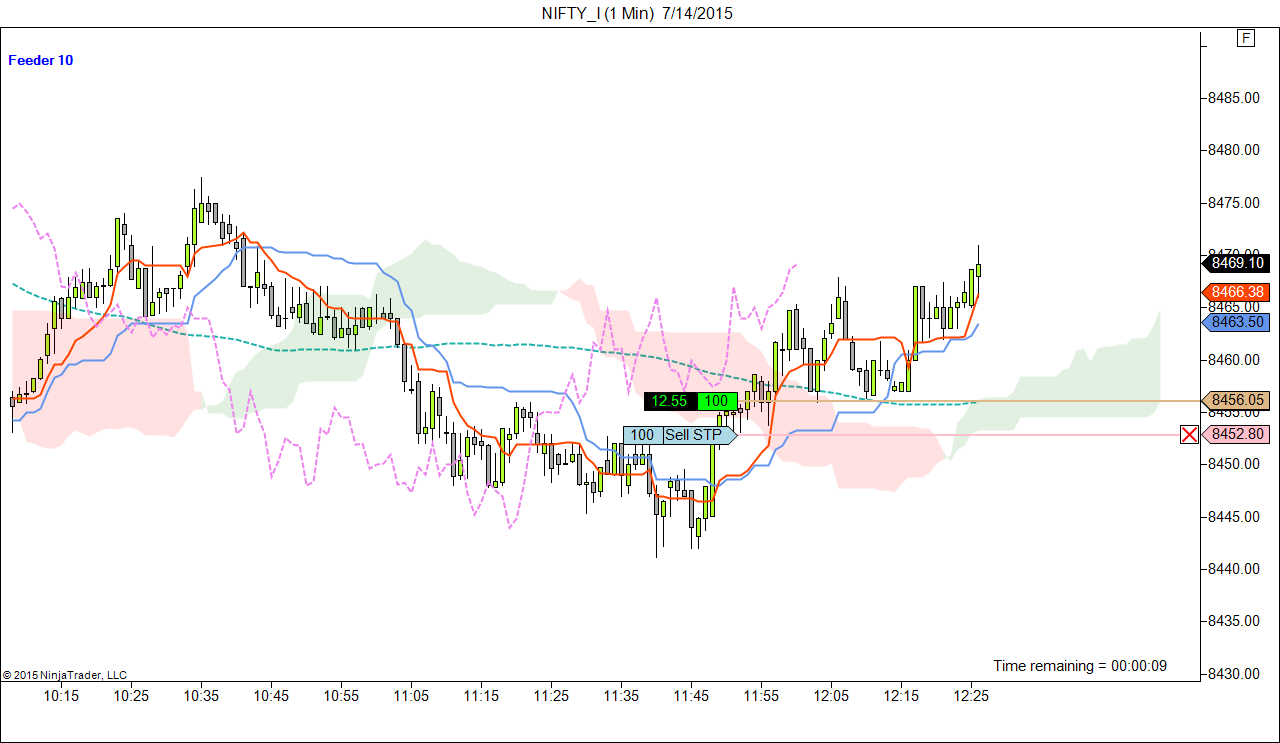
Task: Click the 8430.00 price axis label
Action: [x=1233, y=673]
